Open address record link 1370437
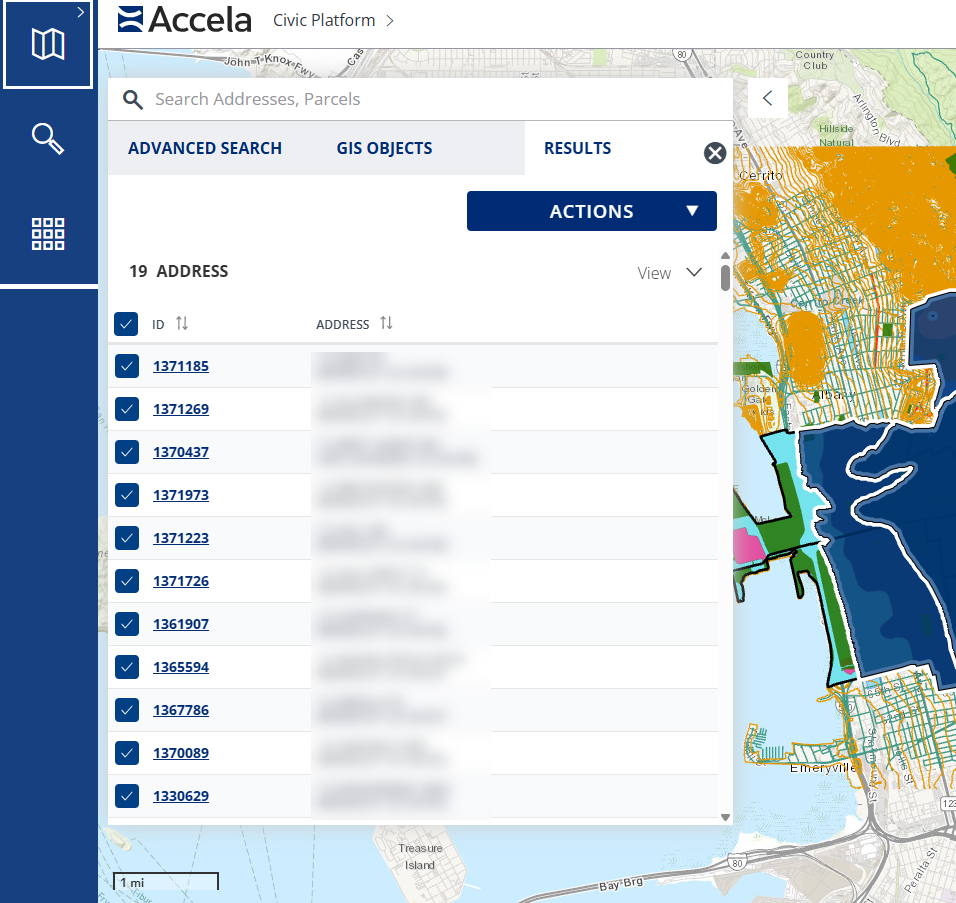956x903 pixels. [181, 452]
